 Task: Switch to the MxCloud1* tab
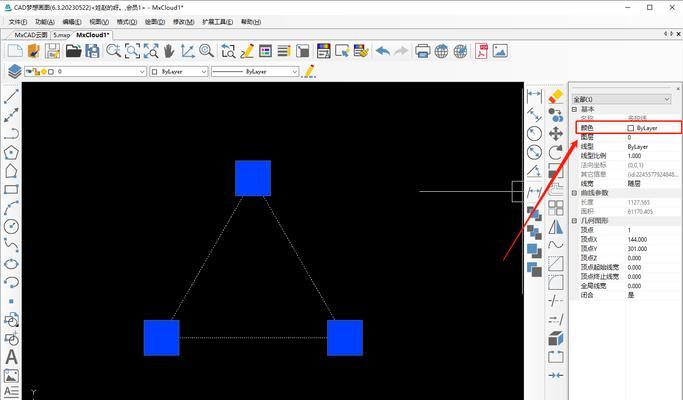click(93, 35)
